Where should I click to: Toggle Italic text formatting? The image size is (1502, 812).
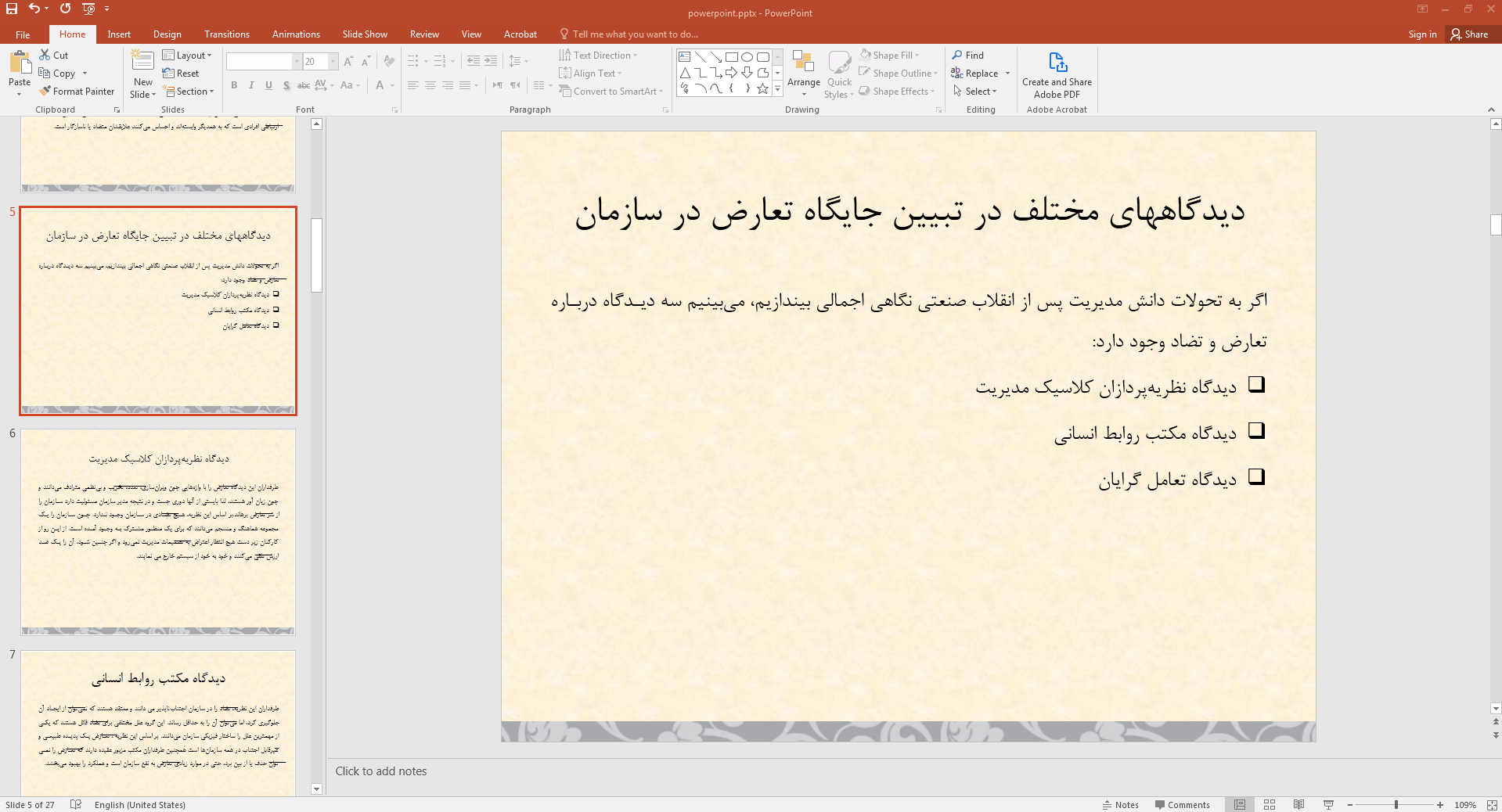pyautogui.click(x=251, y=85)
